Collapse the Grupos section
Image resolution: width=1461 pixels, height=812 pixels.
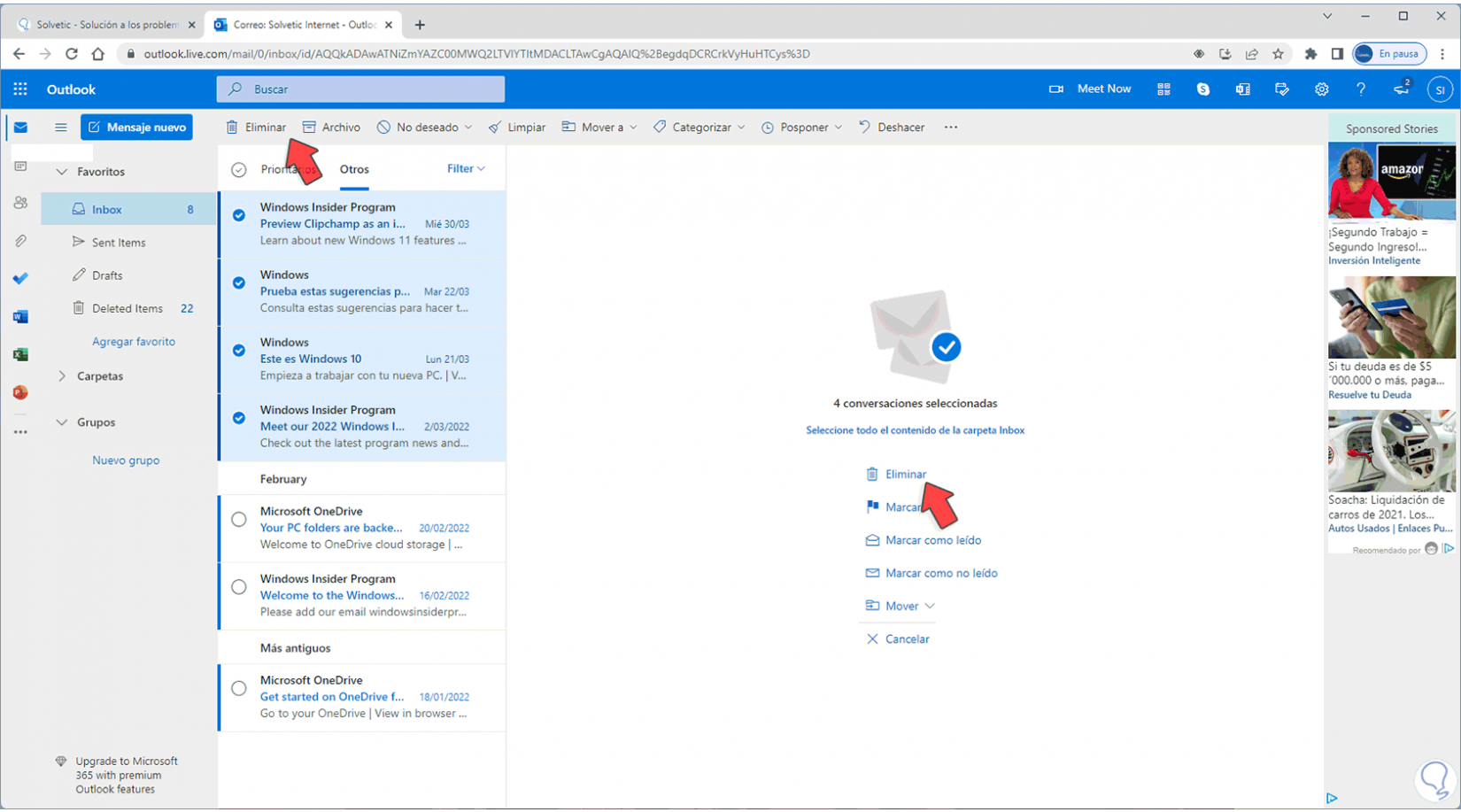coord(62,422)
